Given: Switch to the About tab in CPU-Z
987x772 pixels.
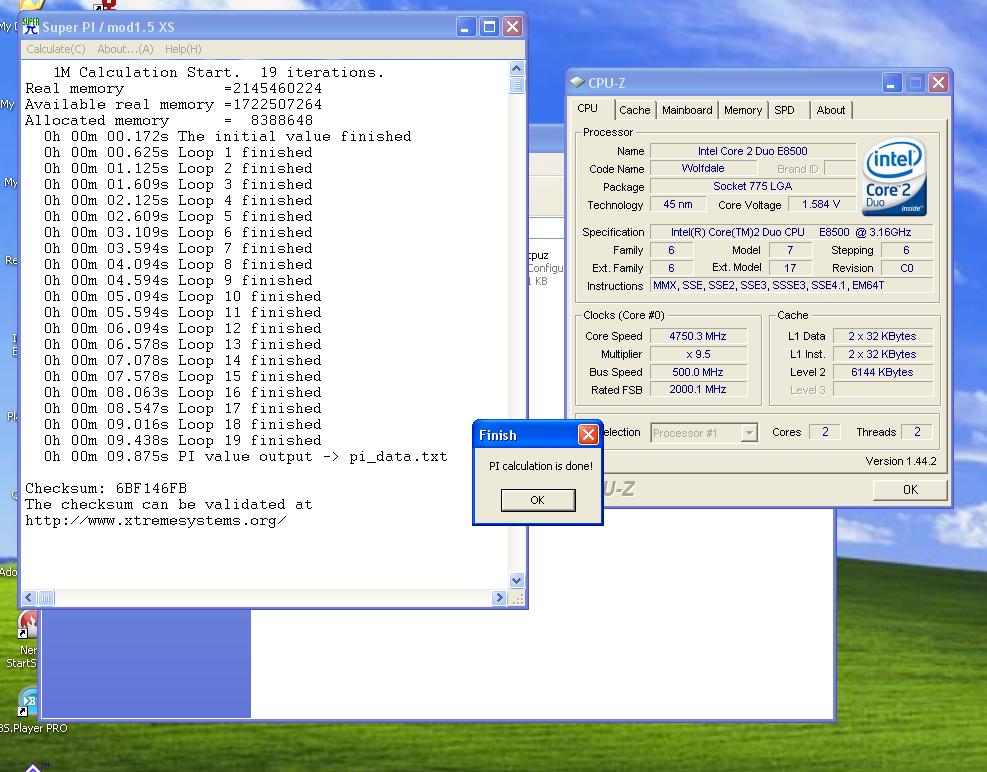Looking at the screenshot, I should [x=831, y=110].
